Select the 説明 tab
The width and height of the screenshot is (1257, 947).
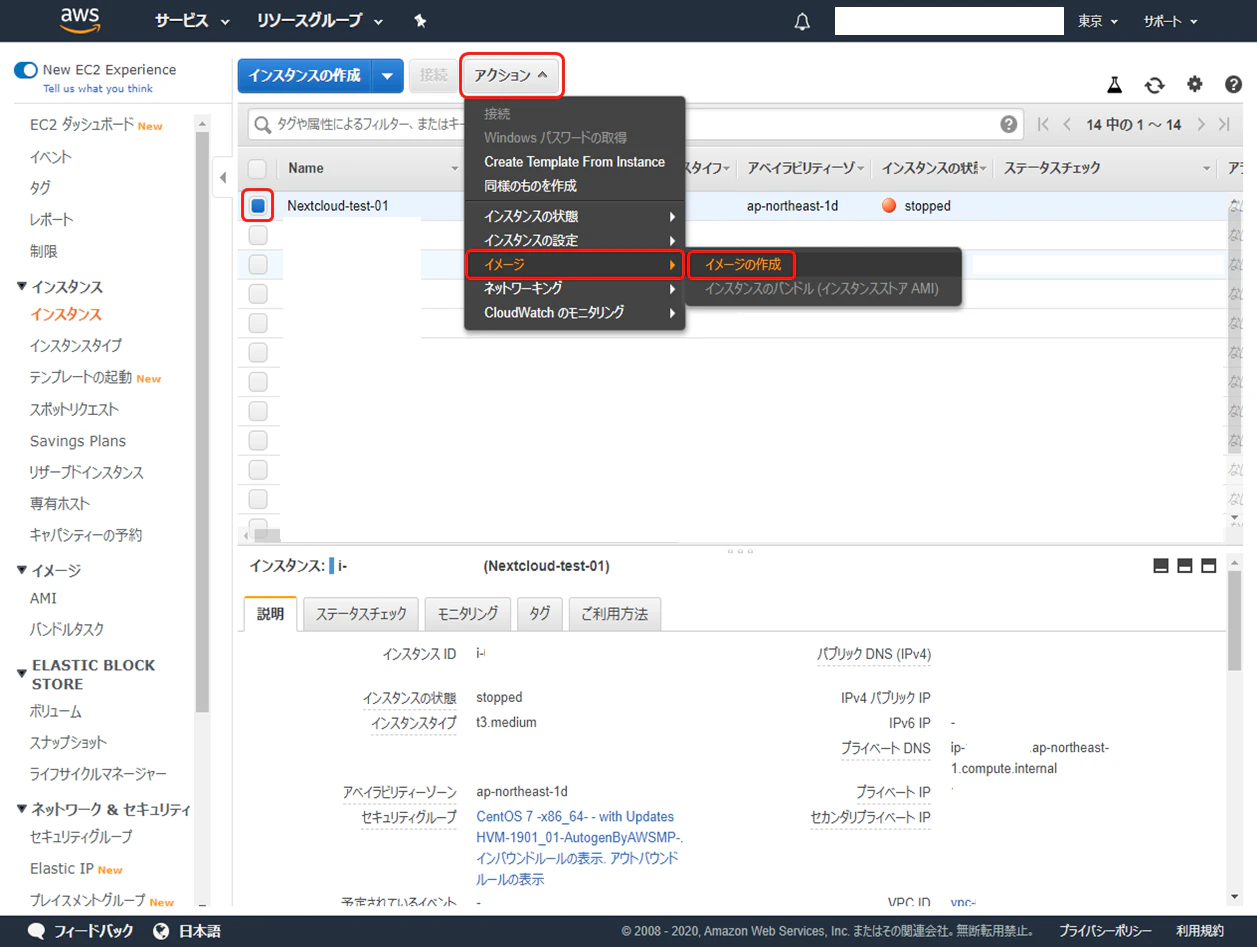pos(270,614)
